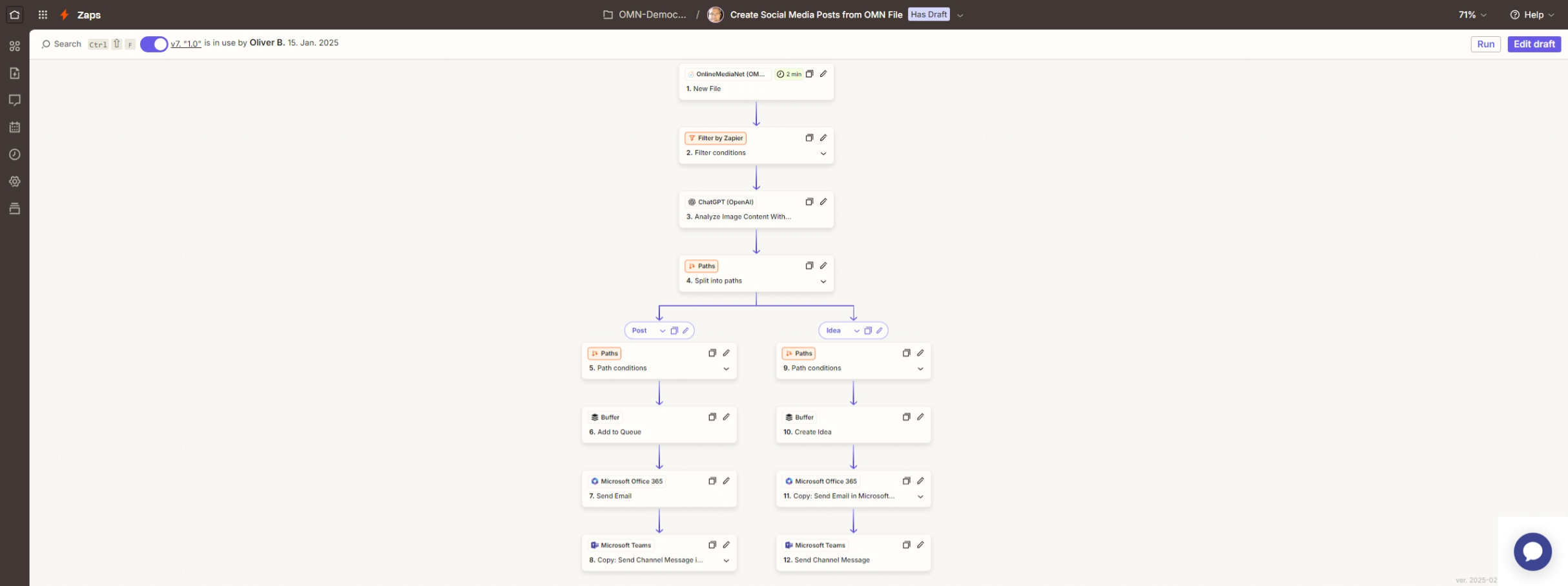Toggle the version switch next to the search bar

[x=154, y=43]
